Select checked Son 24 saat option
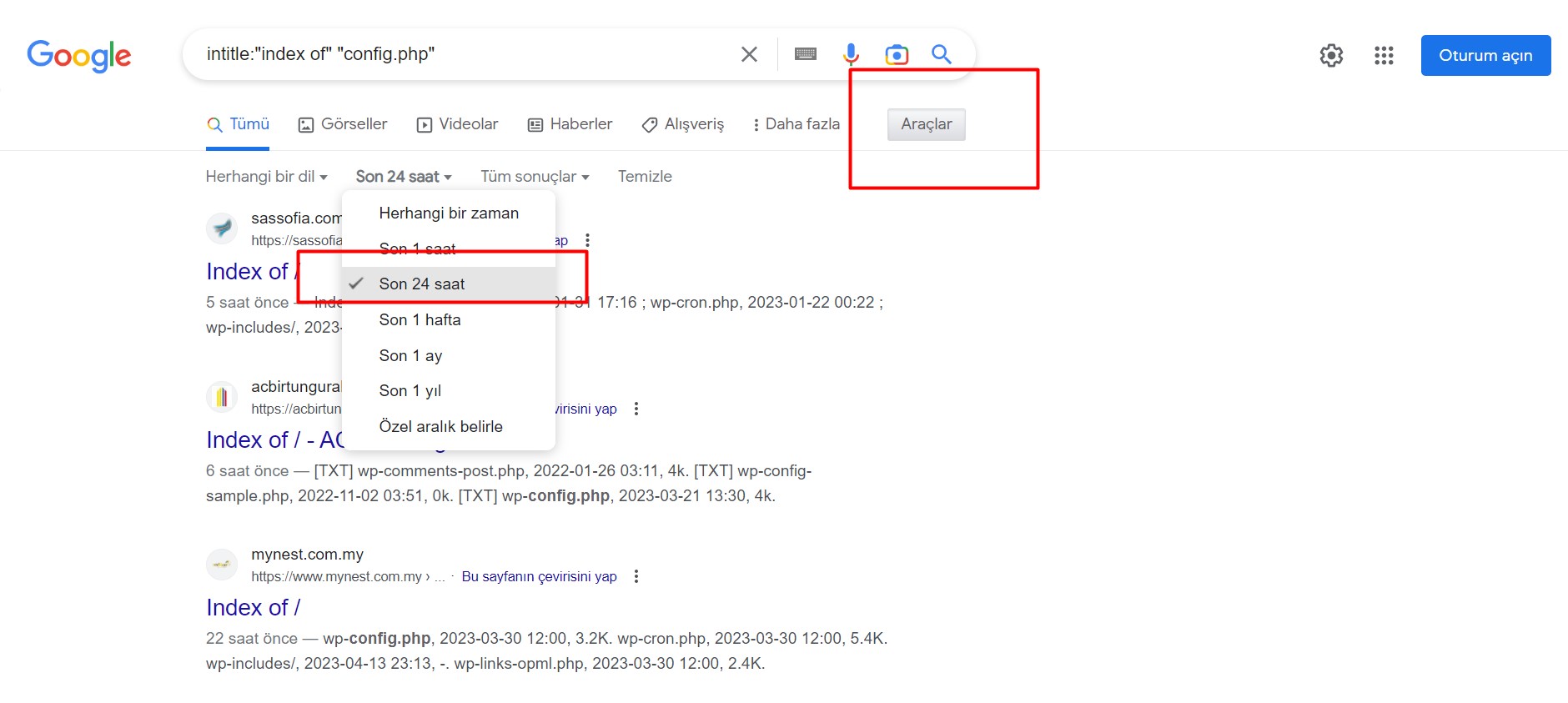This screenshot has width=1568, height=703. click(449, 284)
